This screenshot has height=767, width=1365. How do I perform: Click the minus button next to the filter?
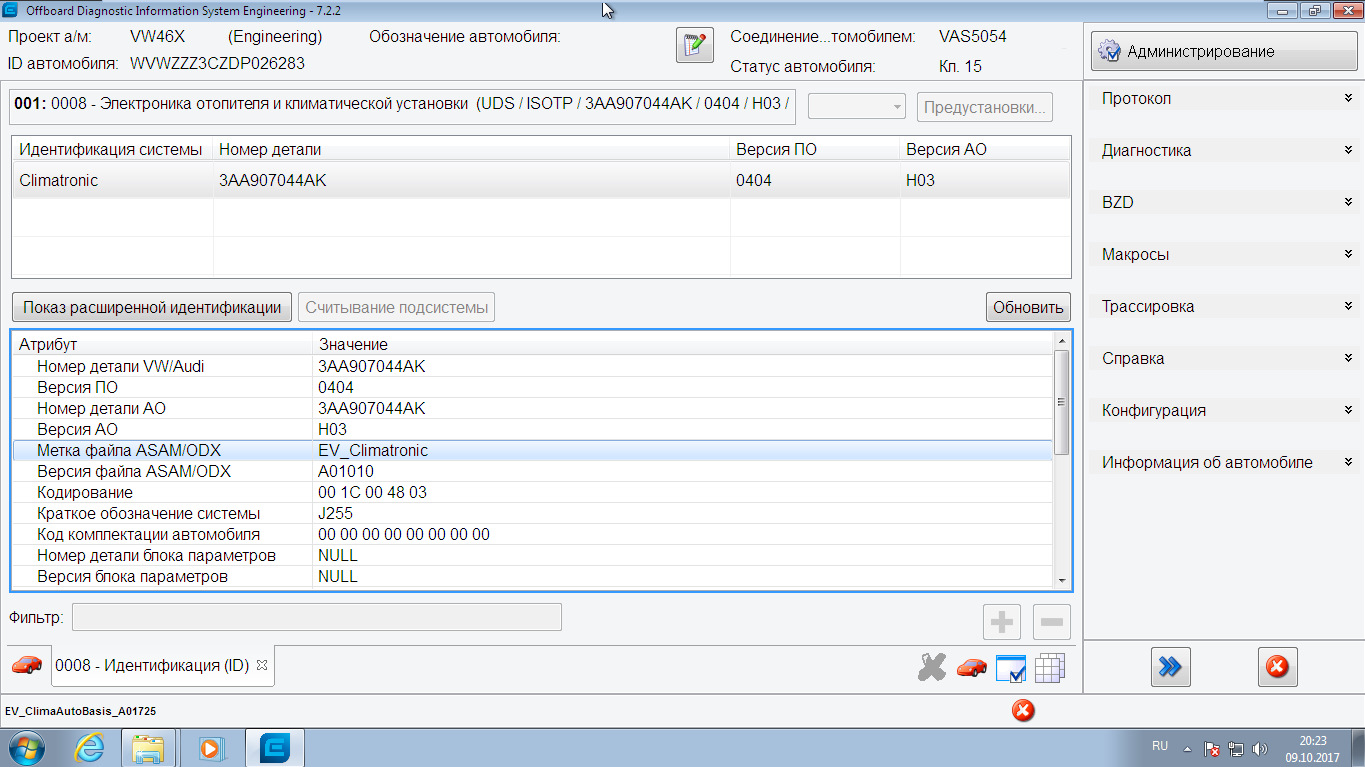point(1051,622)
